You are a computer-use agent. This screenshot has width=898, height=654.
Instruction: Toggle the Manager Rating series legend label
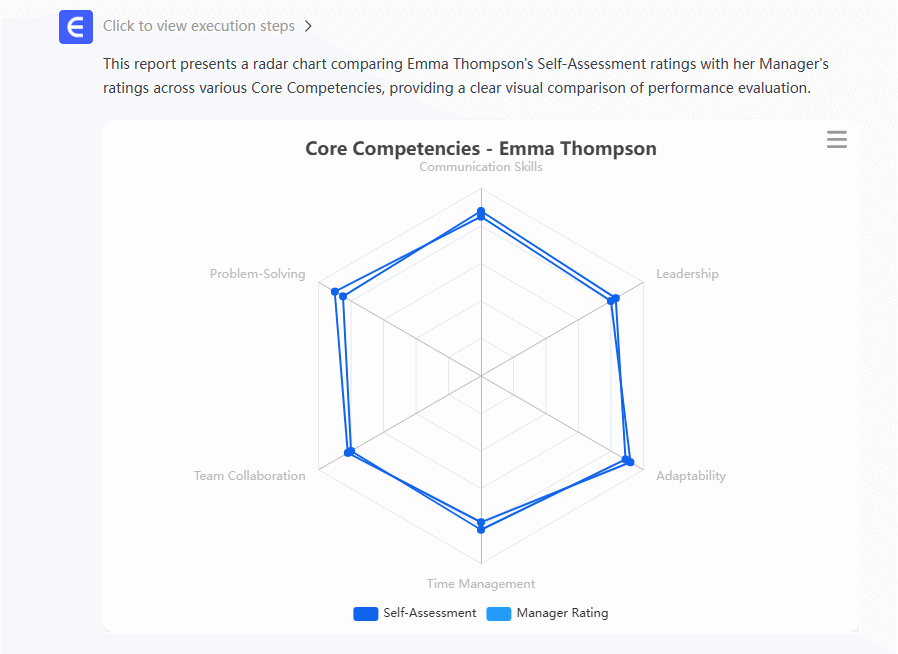point(562,613)
